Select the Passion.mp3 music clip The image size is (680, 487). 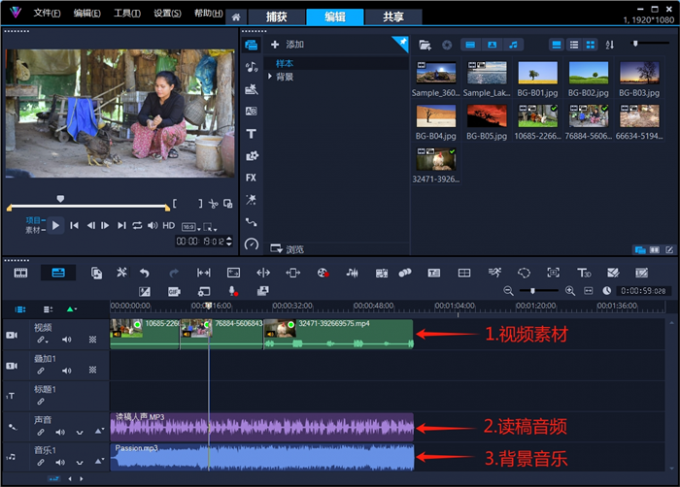coord(262,457)
